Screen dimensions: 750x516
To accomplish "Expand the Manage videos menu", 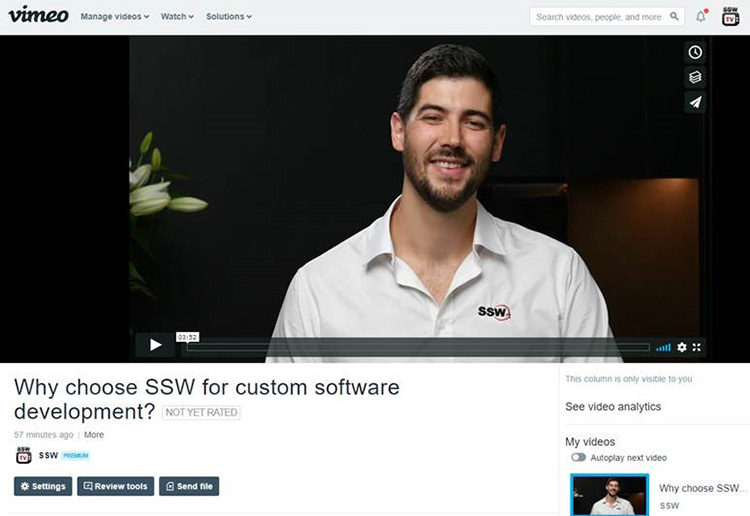I will click(114, 17).
